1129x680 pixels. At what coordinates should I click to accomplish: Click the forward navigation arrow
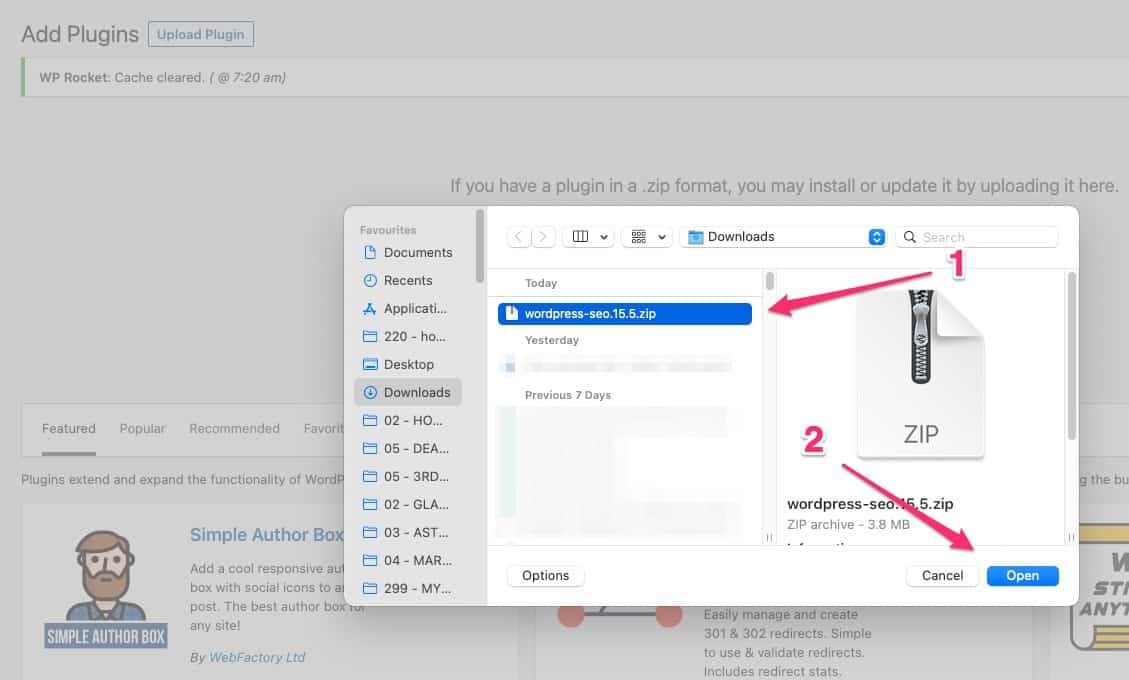coord(542,236)
